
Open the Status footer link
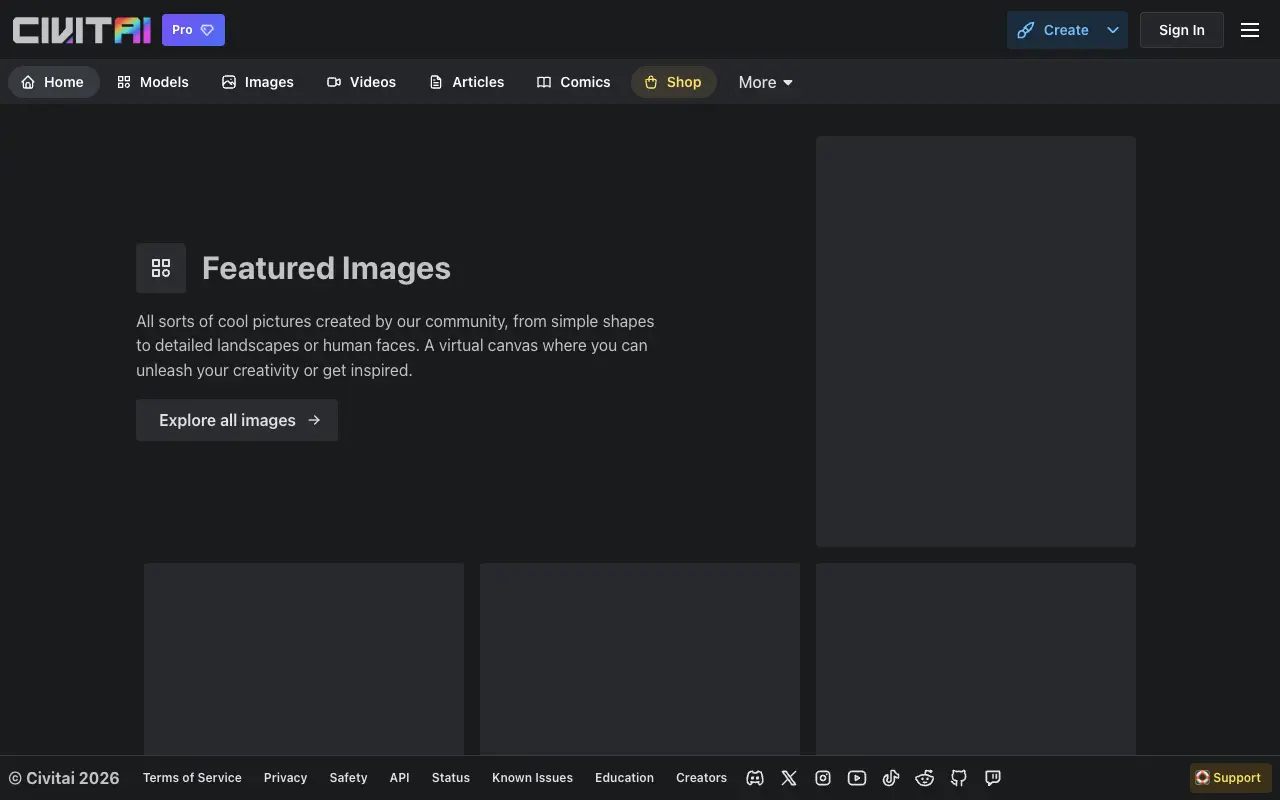pyautogui.click(x=451, y=778)
